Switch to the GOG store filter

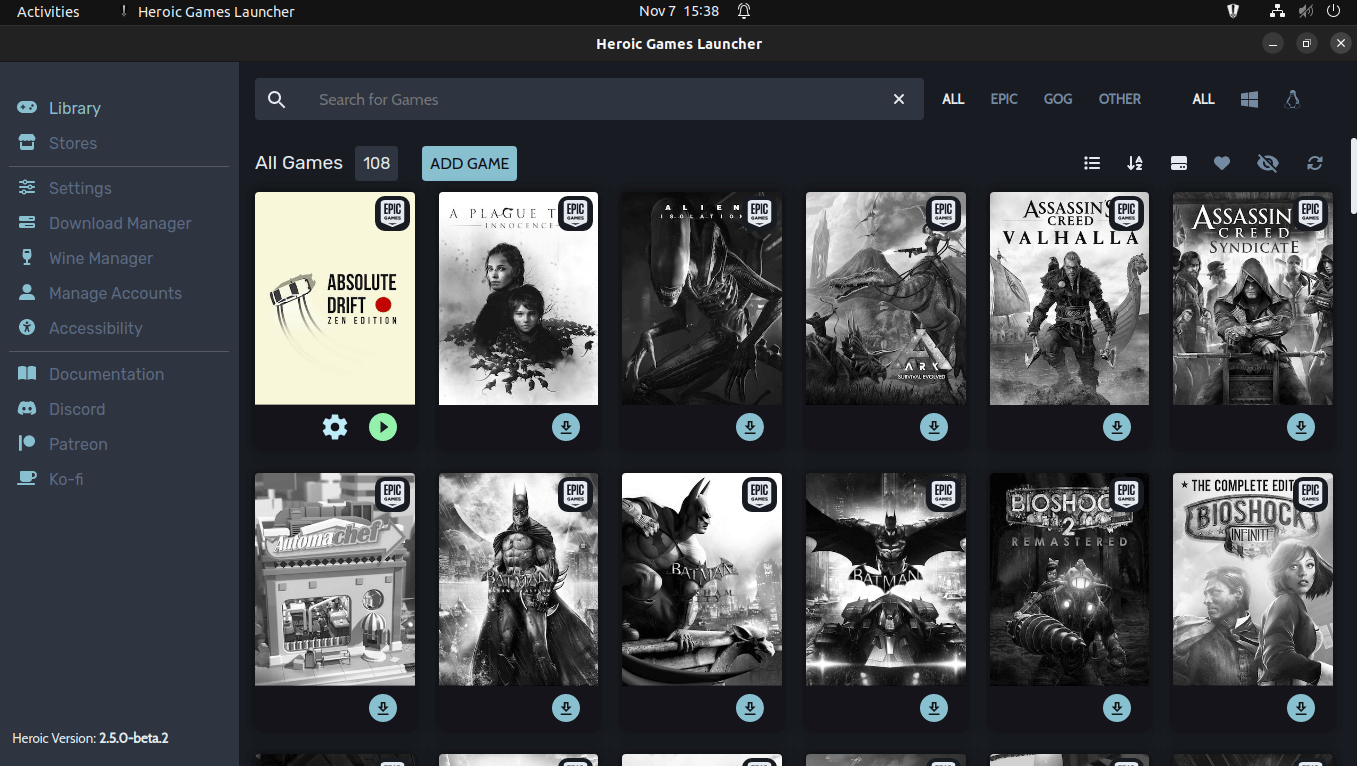[x=1057, y=99]
